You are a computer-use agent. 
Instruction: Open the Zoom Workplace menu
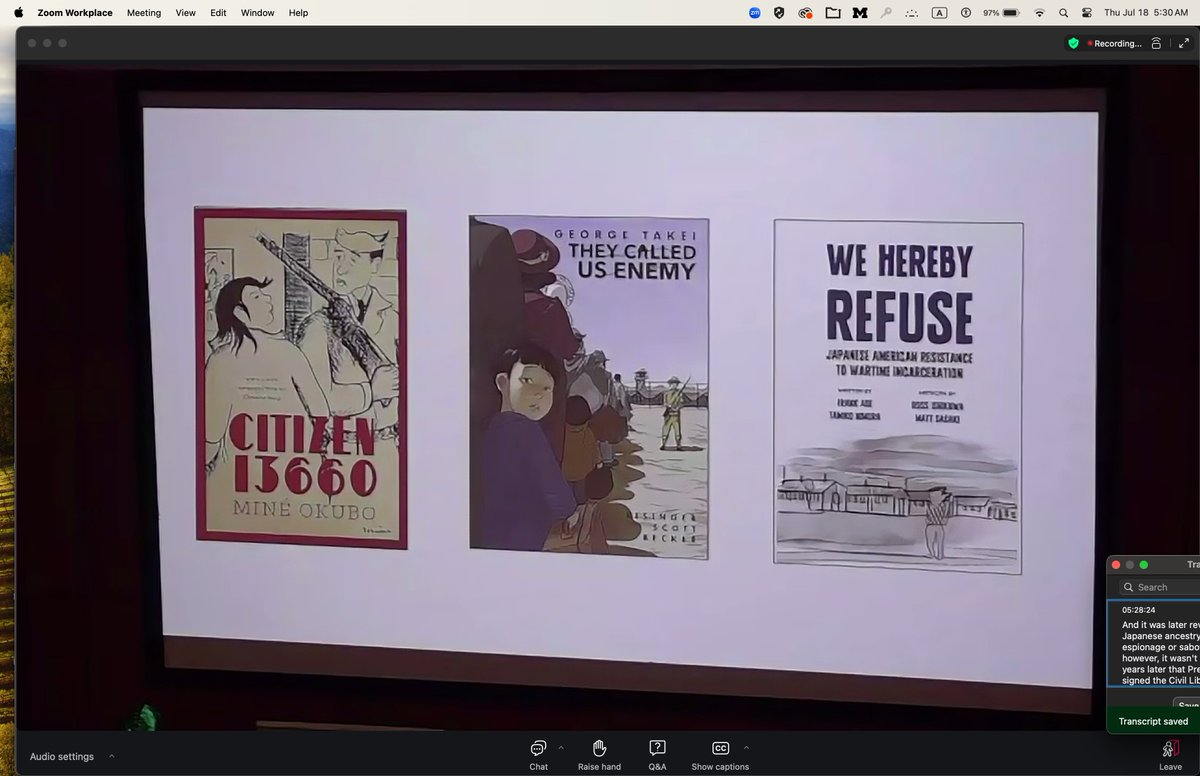[75, 13]
